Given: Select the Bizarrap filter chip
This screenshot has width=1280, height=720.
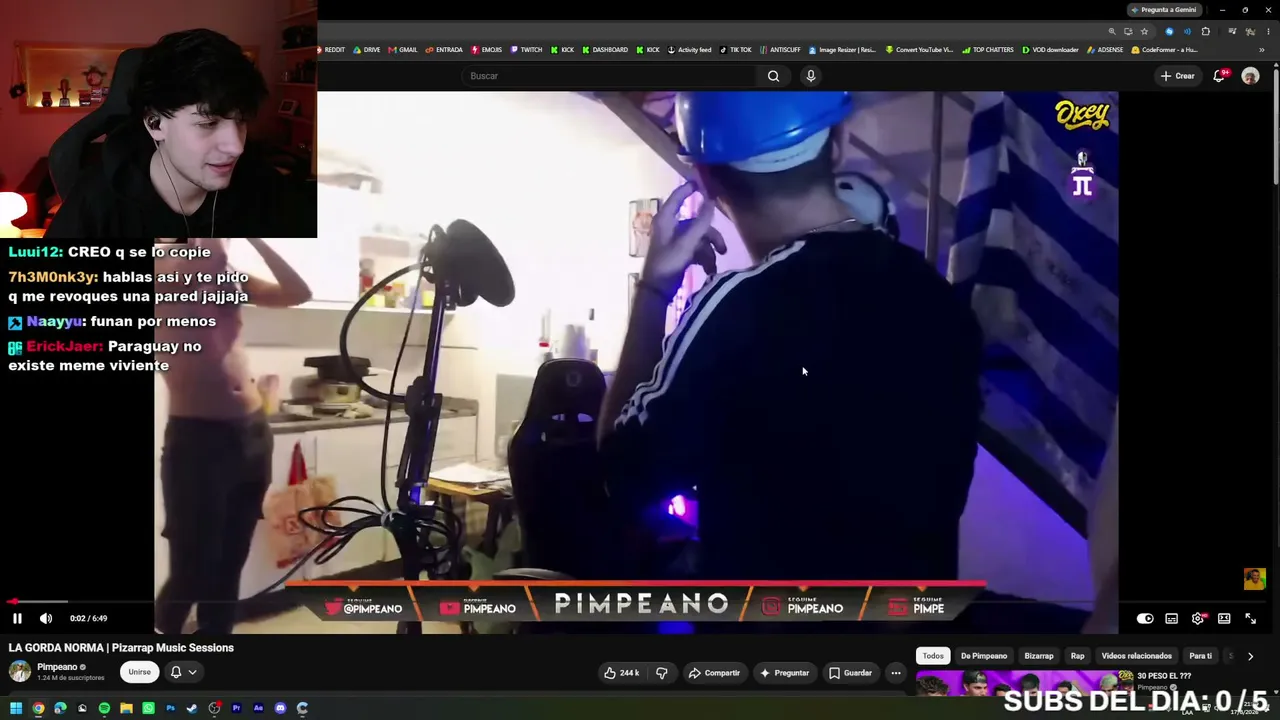Looking at the screenshot, I should coord(1038,656).
